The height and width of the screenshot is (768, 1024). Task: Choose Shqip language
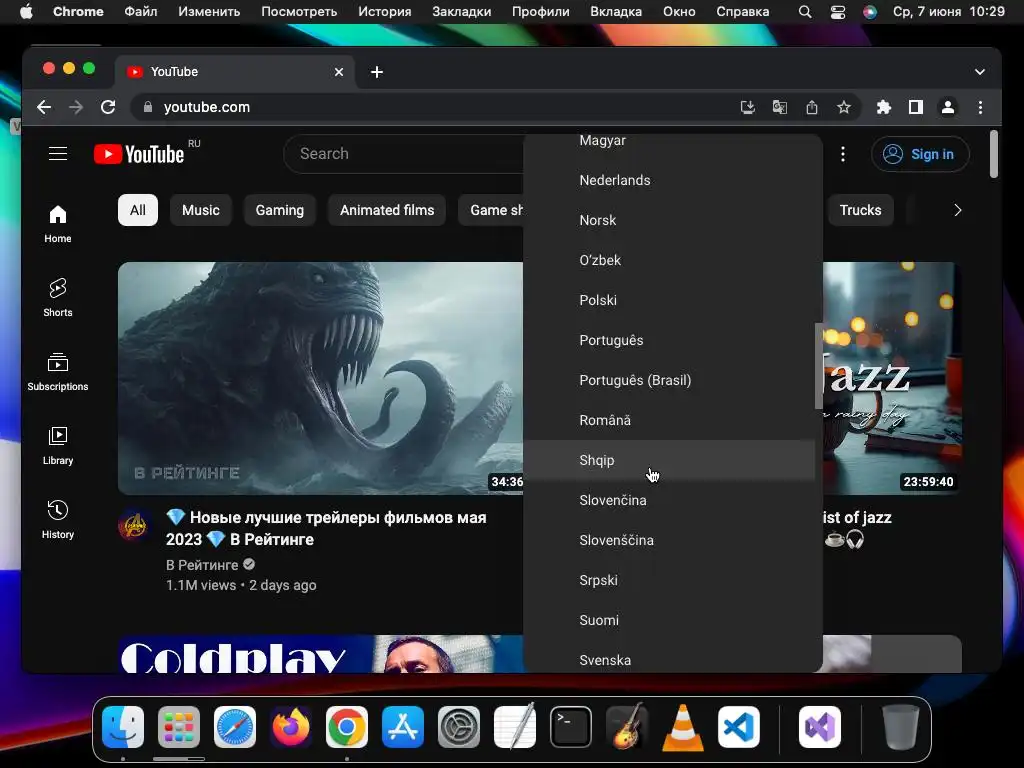[x=669, y=460]
